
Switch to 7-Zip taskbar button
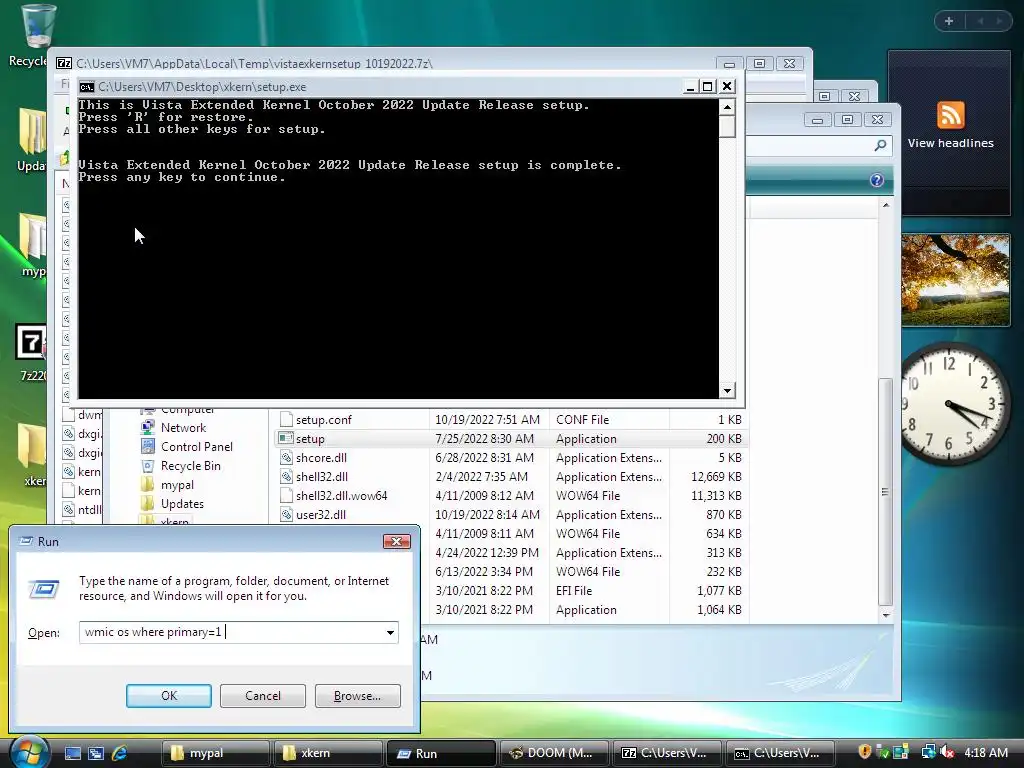click(667, 753)
